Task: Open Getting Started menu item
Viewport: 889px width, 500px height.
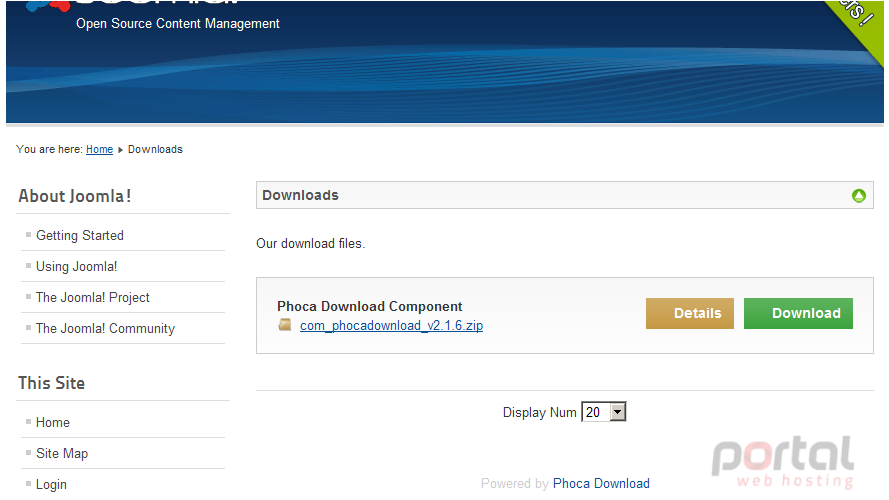Action: pyautogui.click(x=79, y=235)
